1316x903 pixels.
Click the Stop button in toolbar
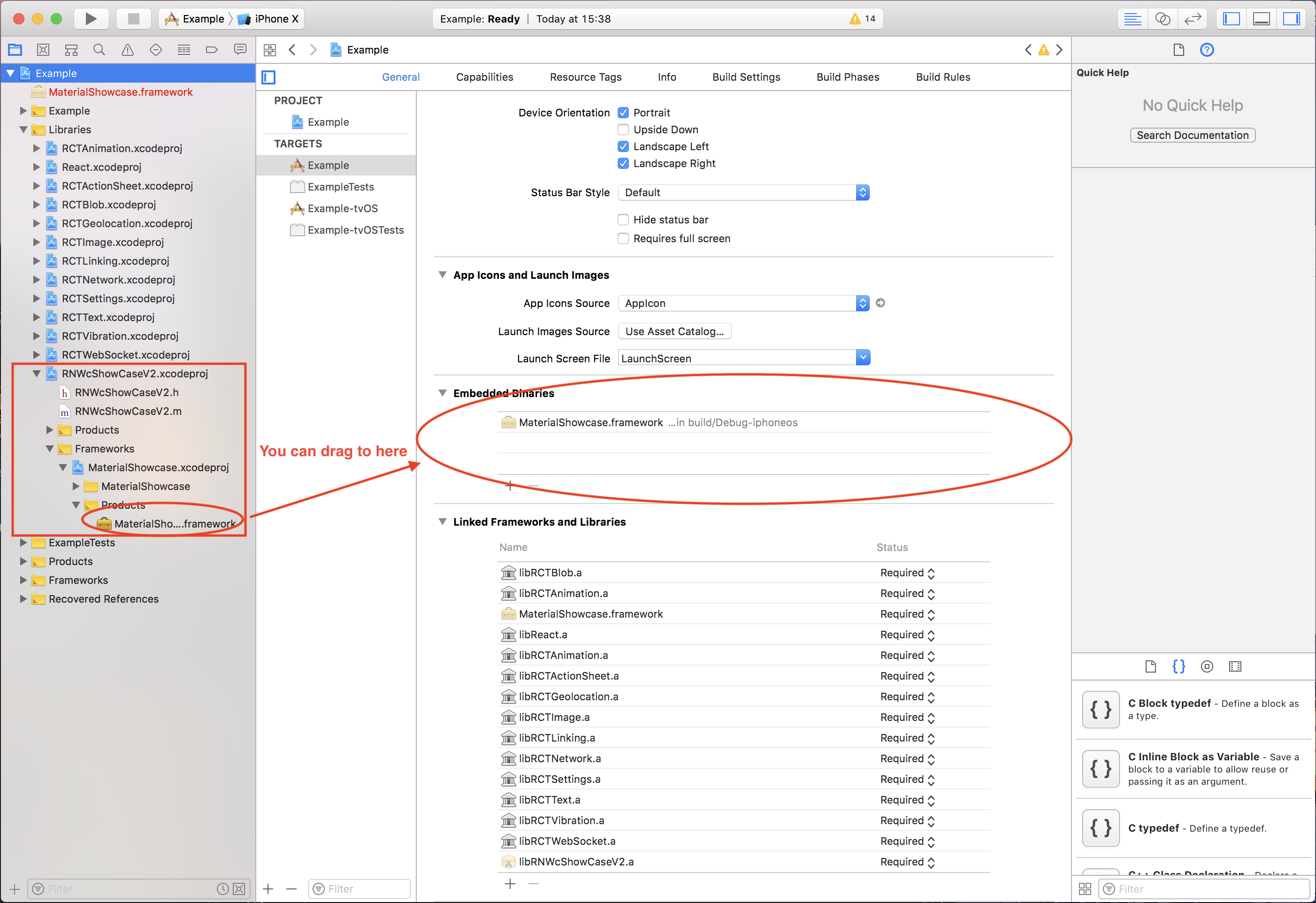(134, 19)
